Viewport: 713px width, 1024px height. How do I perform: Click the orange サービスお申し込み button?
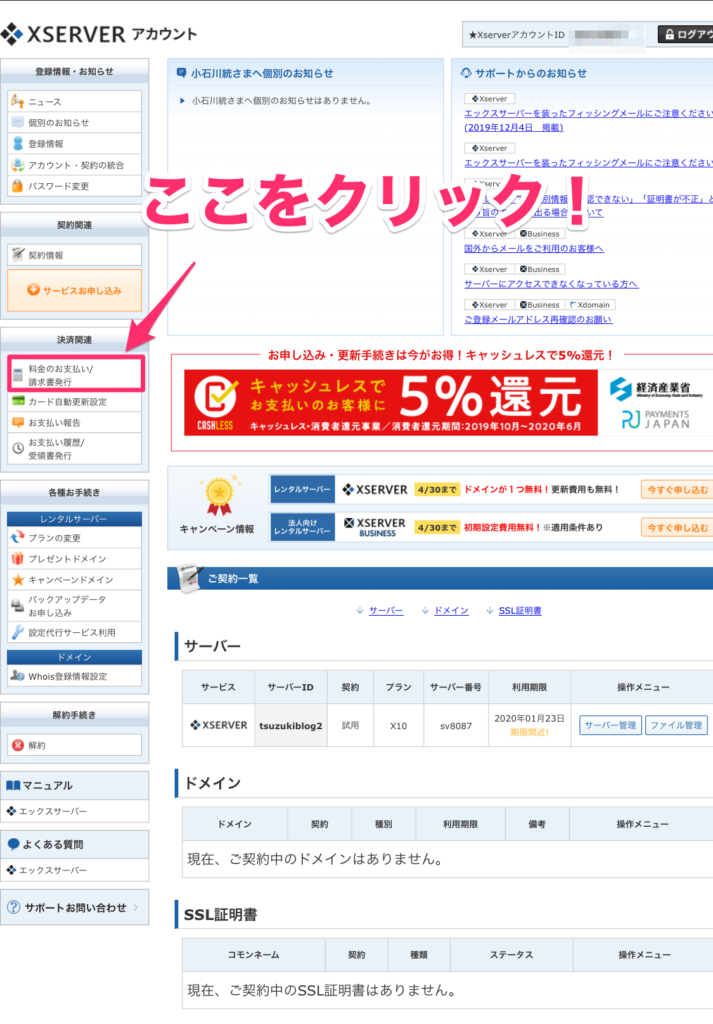pyautogui.click(x=74, y=290)
